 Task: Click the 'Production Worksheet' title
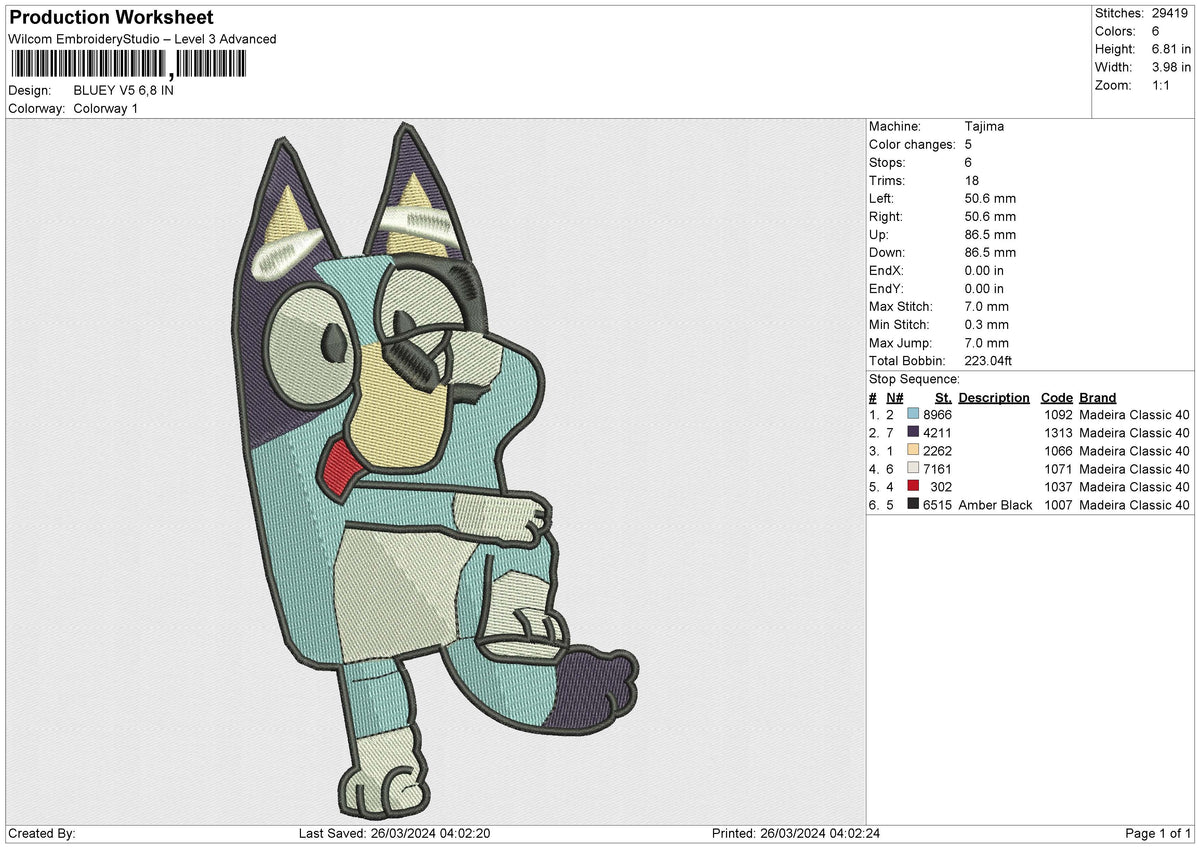[111, 18]
